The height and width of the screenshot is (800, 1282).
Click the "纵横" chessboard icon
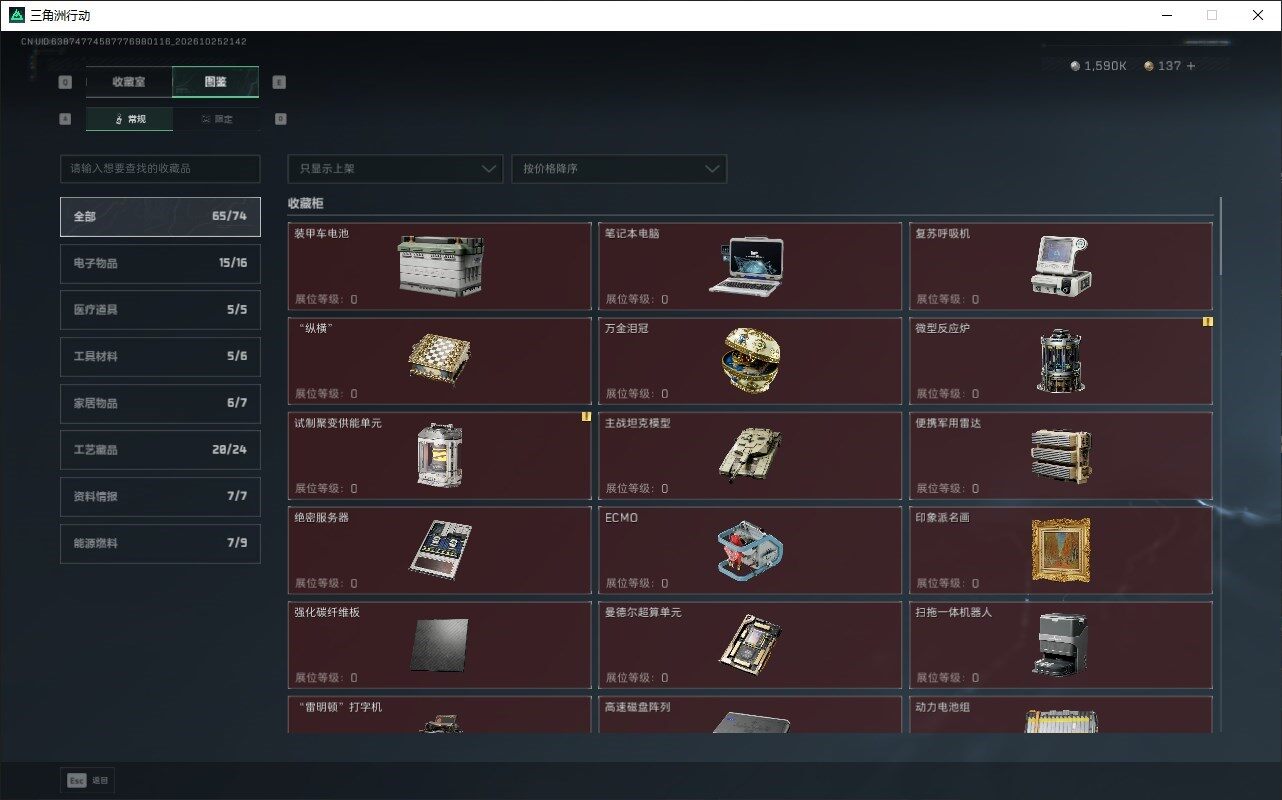click(x=440, y=361)
